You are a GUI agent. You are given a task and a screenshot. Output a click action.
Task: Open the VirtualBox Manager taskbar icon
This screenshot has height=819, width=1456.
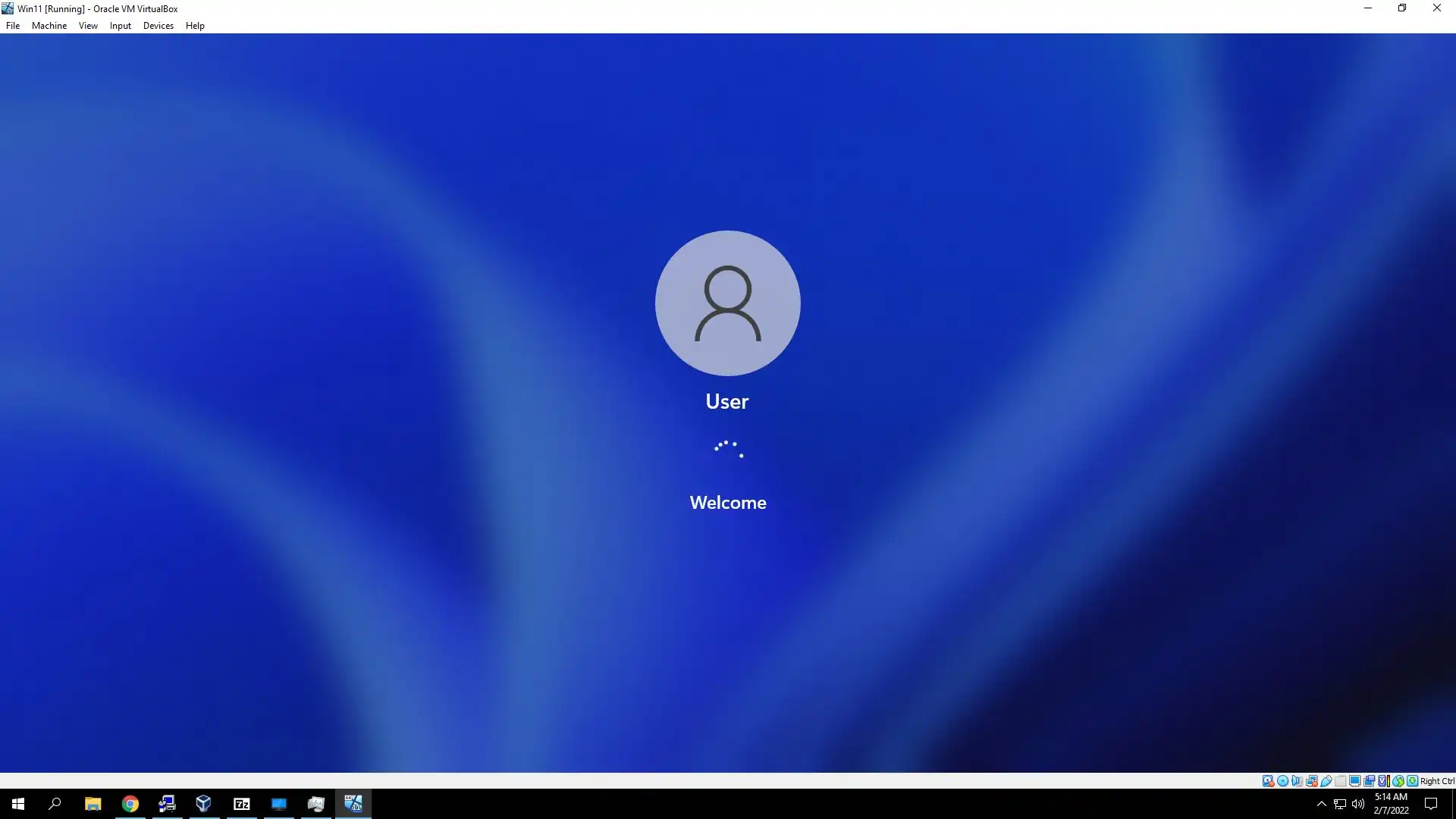[x=203, y=804]
